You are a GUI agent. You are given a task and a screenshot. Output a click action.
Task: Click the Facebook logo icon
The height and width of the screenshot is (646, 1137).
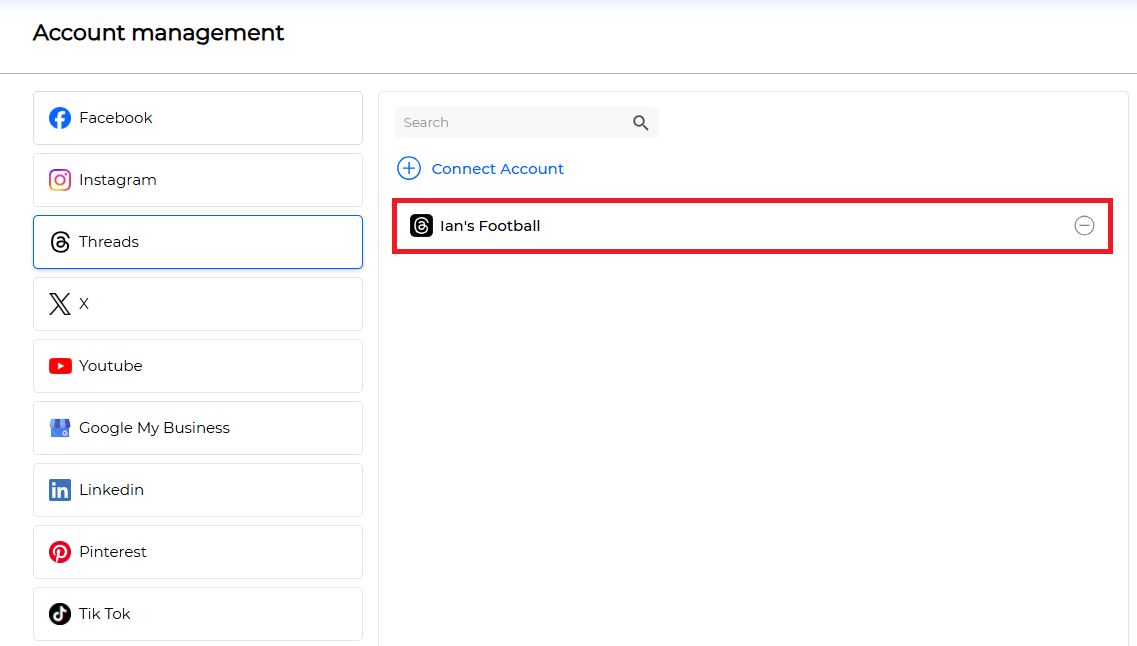point(59,118)
